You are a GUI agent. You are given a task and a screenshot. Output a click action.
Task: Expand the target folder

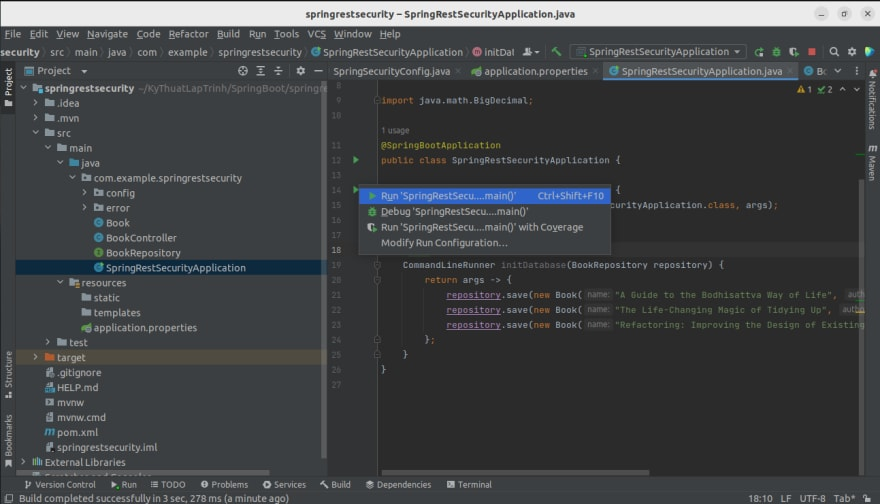click(35, 357)
